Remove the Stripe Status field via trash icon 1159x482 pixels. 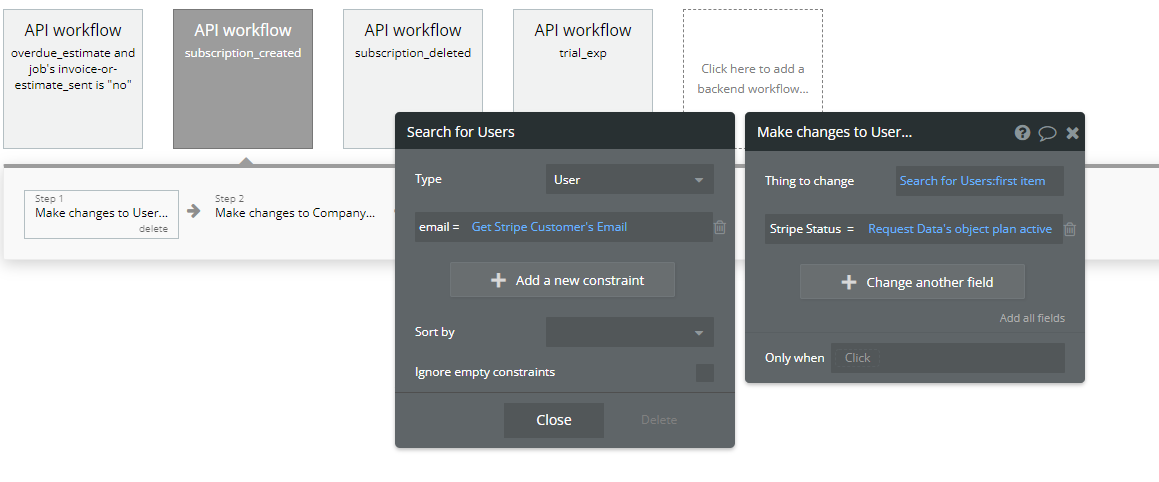pyautogui.click(x=1070, y=229)
